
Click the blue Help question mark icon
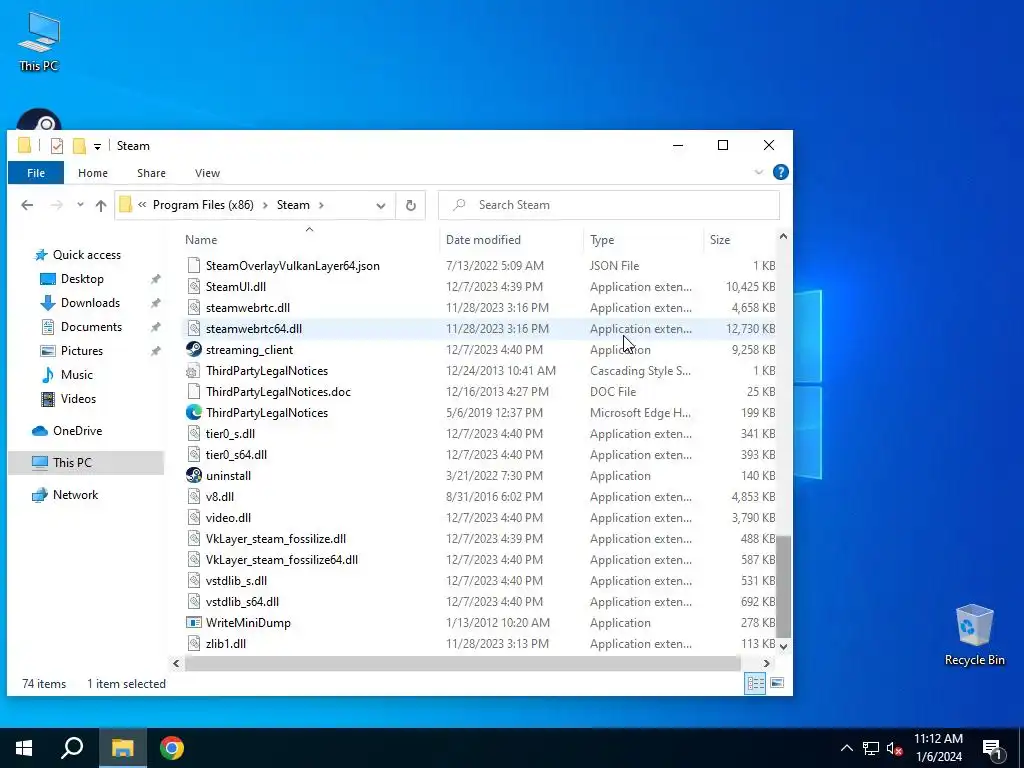point(780,172)
